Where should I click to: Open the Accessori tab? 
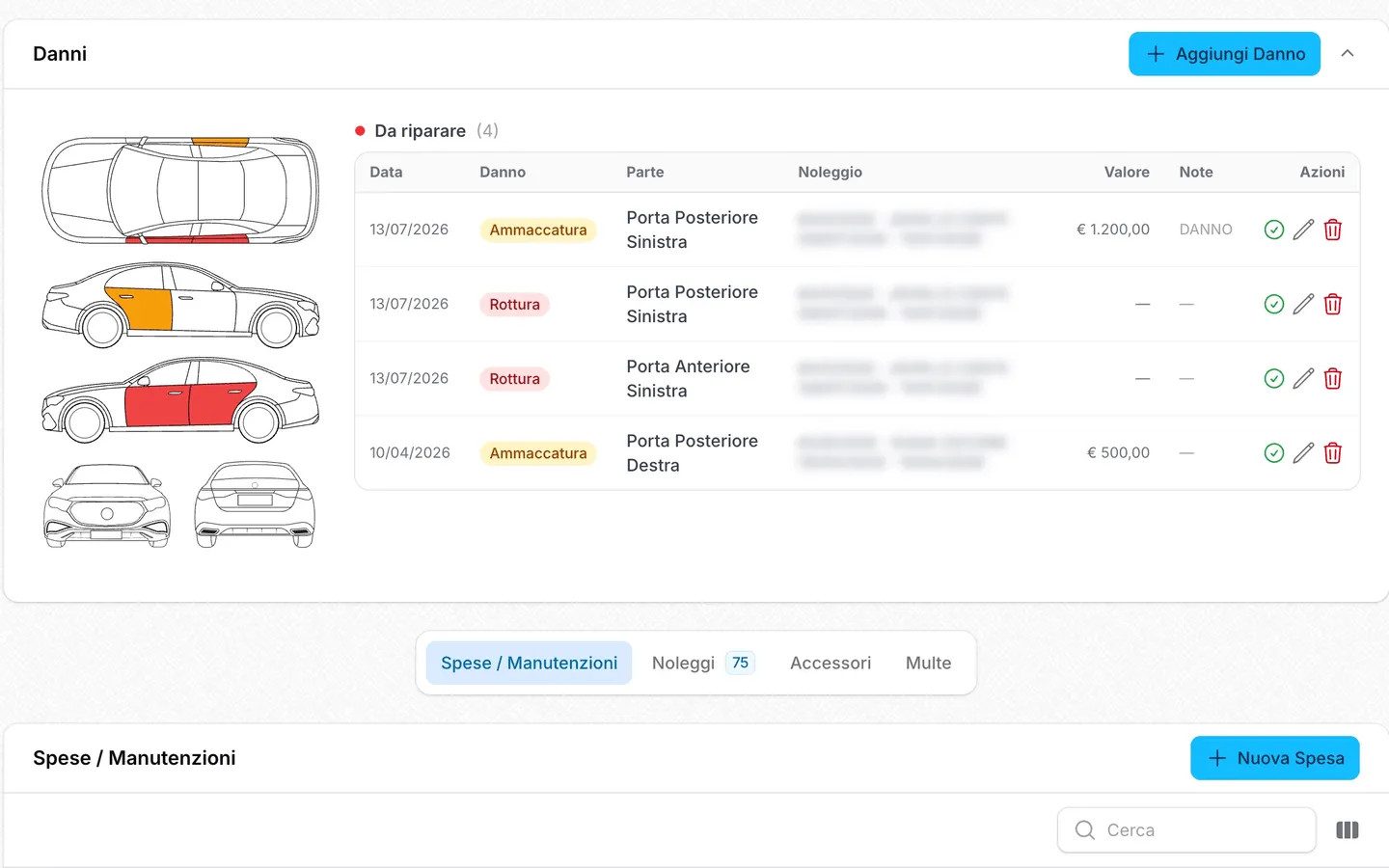click(x=831, y=663)
